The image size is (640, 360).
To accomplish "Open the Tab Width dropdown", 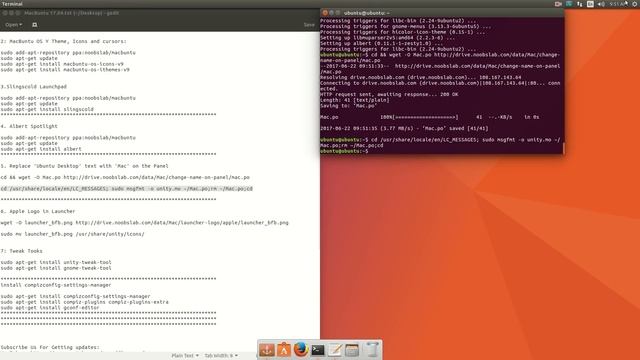I will tap(221, 356).
